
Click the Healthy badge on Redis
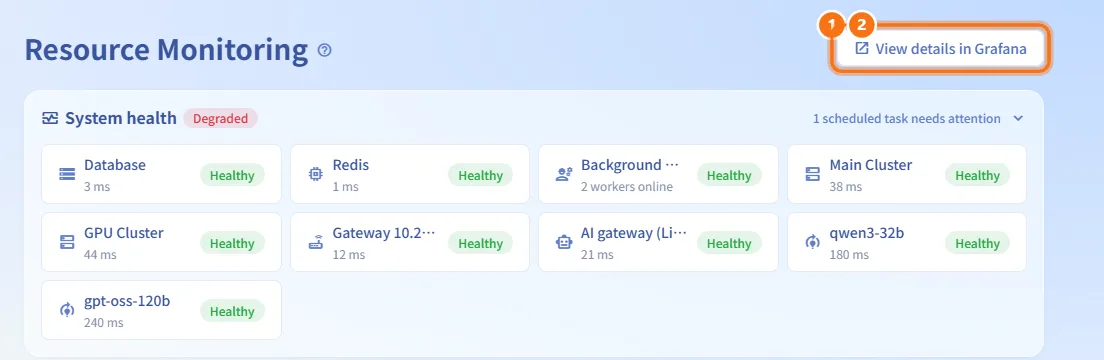[x=481, y=175]
